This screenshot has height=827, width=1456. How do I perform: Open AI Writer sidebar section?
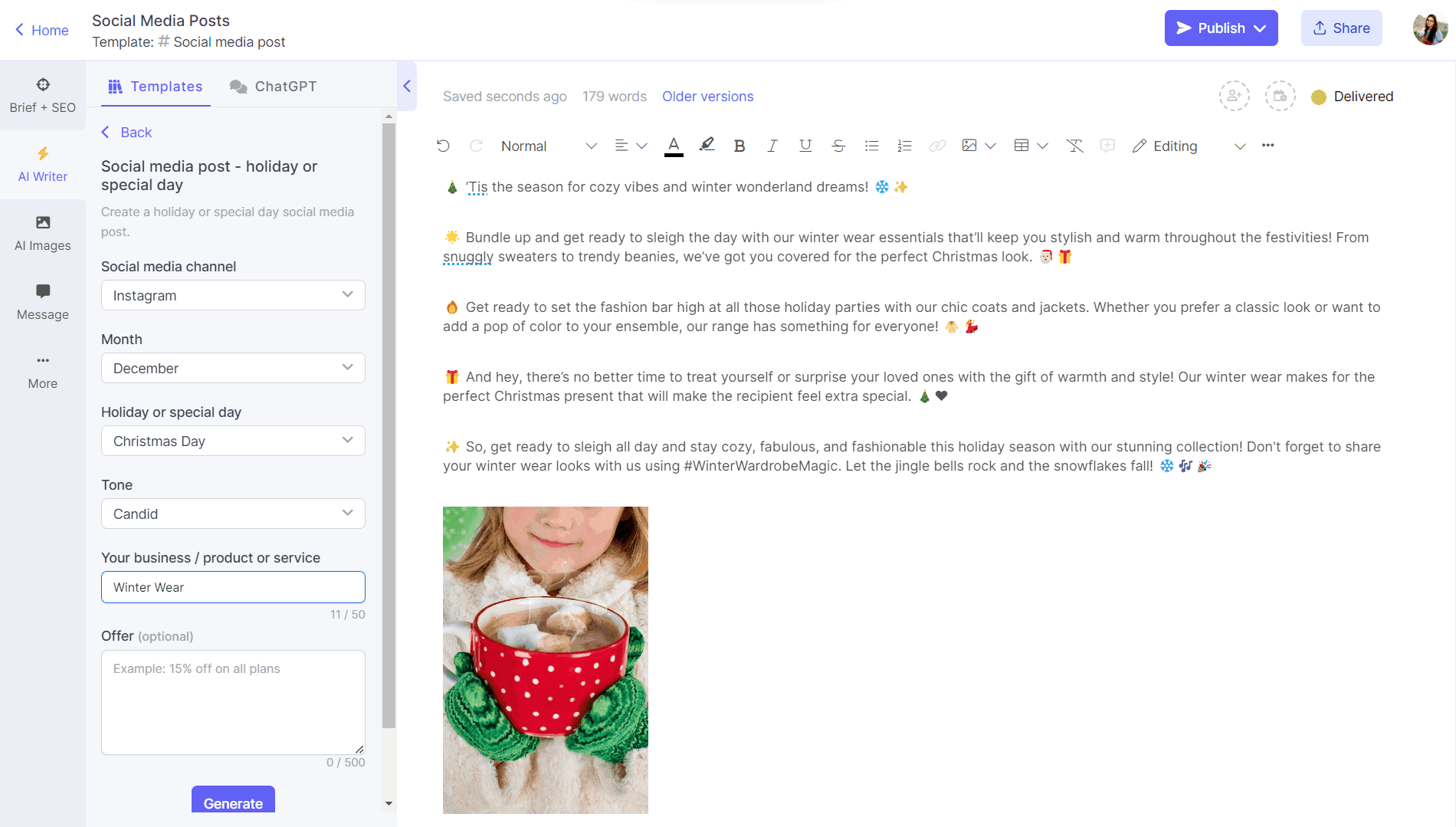pos(43,165)
